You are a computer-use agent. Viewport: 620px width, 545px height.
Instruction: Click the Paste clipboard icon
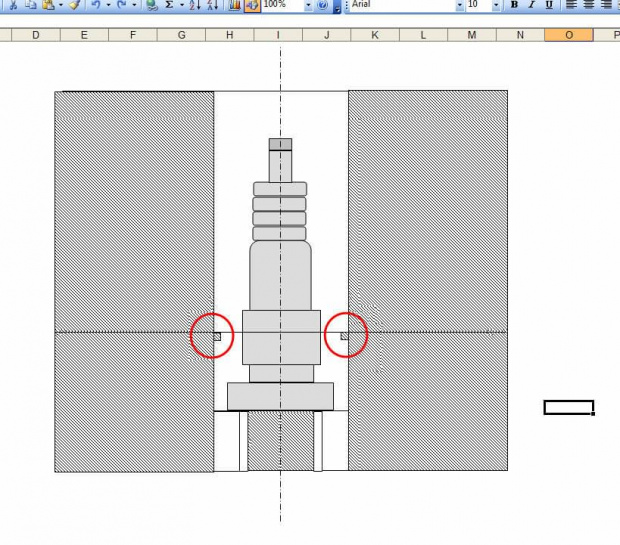48,5
